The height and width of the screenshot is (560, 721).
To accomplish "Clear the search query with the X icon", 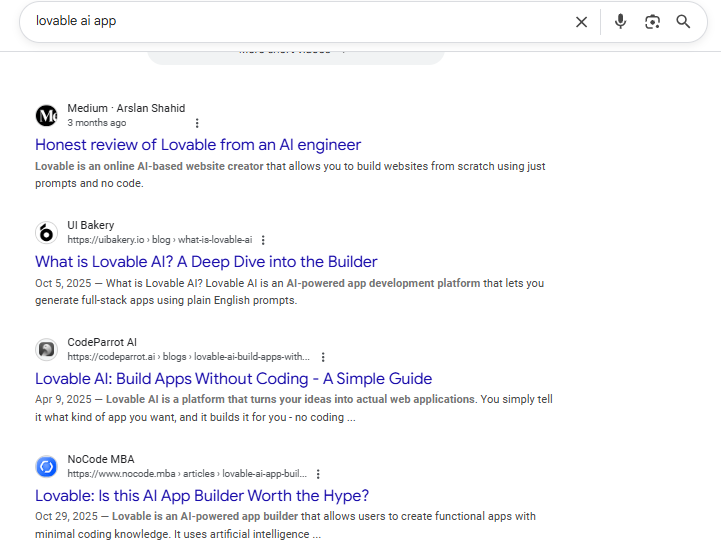I will 581,22.
